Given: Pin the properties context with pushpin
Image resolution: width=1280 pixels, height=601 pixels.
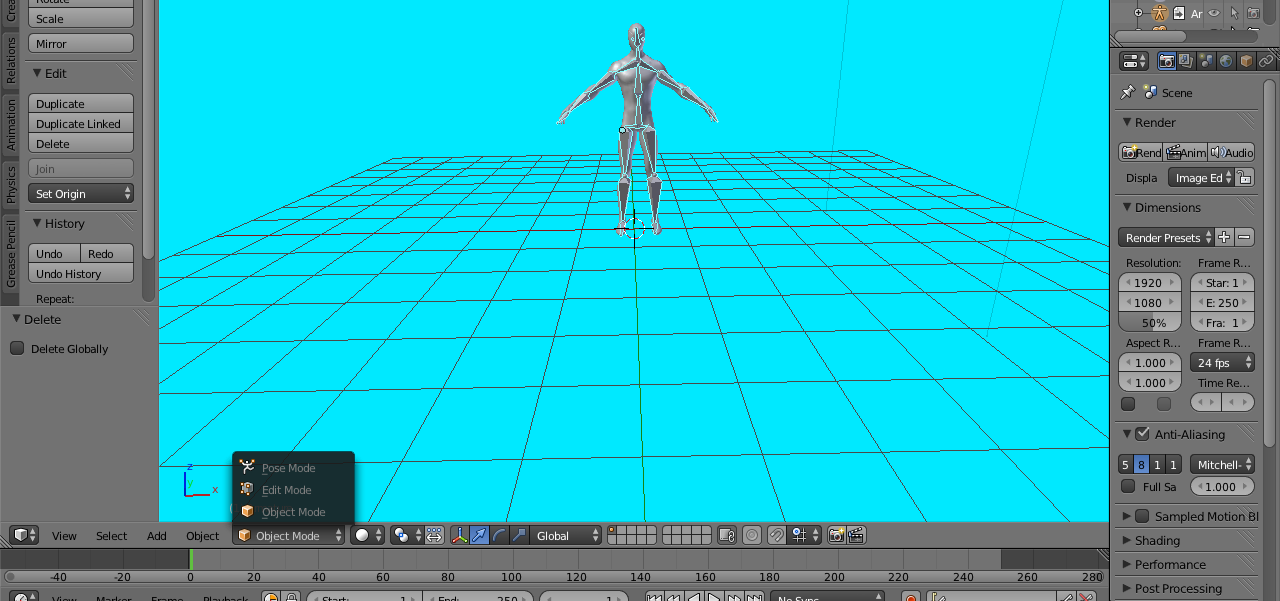Looking at the screenshot, I should pyautogui.click(x=1128, y=92).
